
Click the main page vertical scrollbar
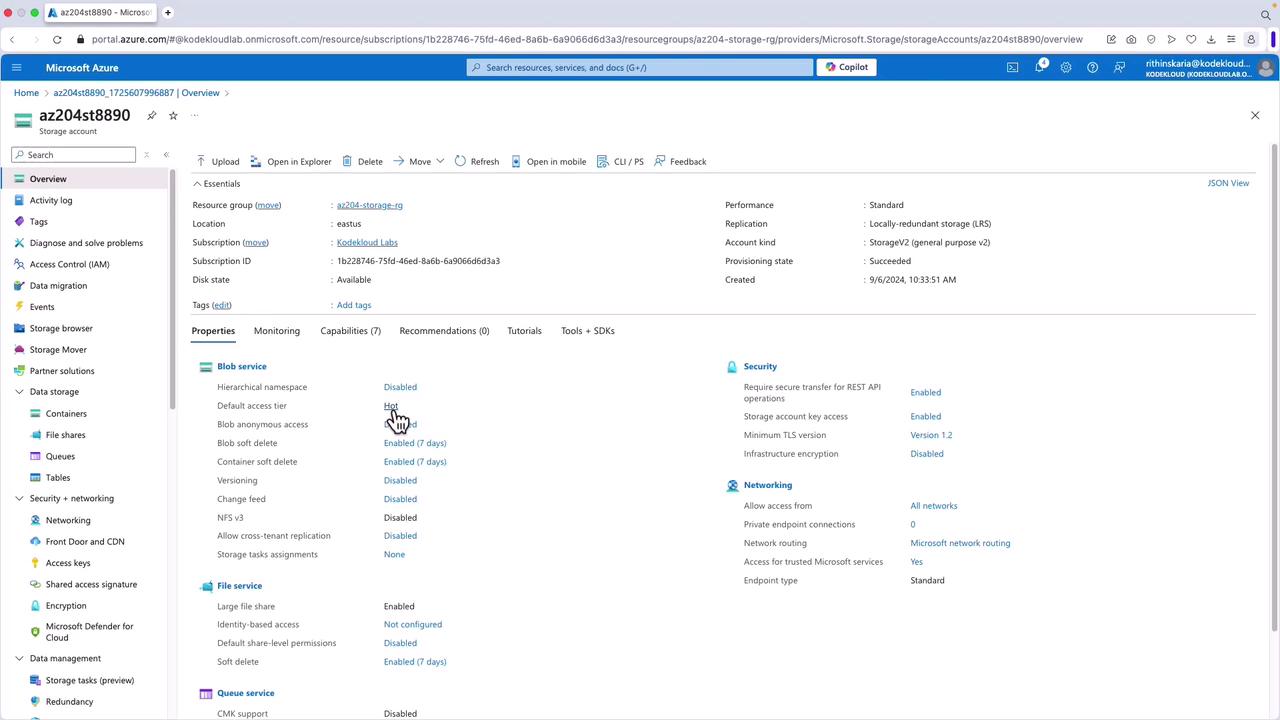coord(1274,390)
